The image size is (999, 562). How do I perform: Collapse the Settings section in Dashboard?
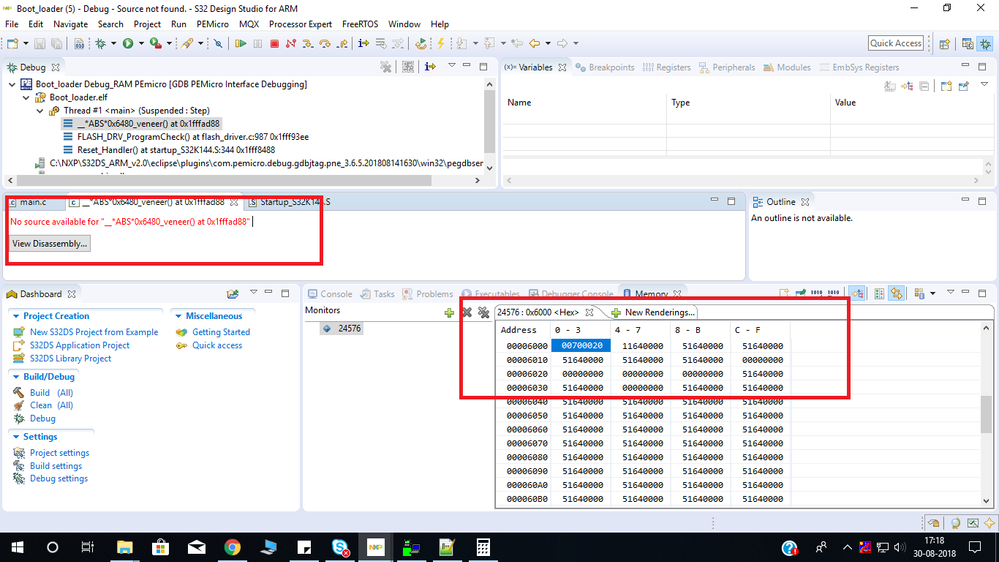pos(16,437)
